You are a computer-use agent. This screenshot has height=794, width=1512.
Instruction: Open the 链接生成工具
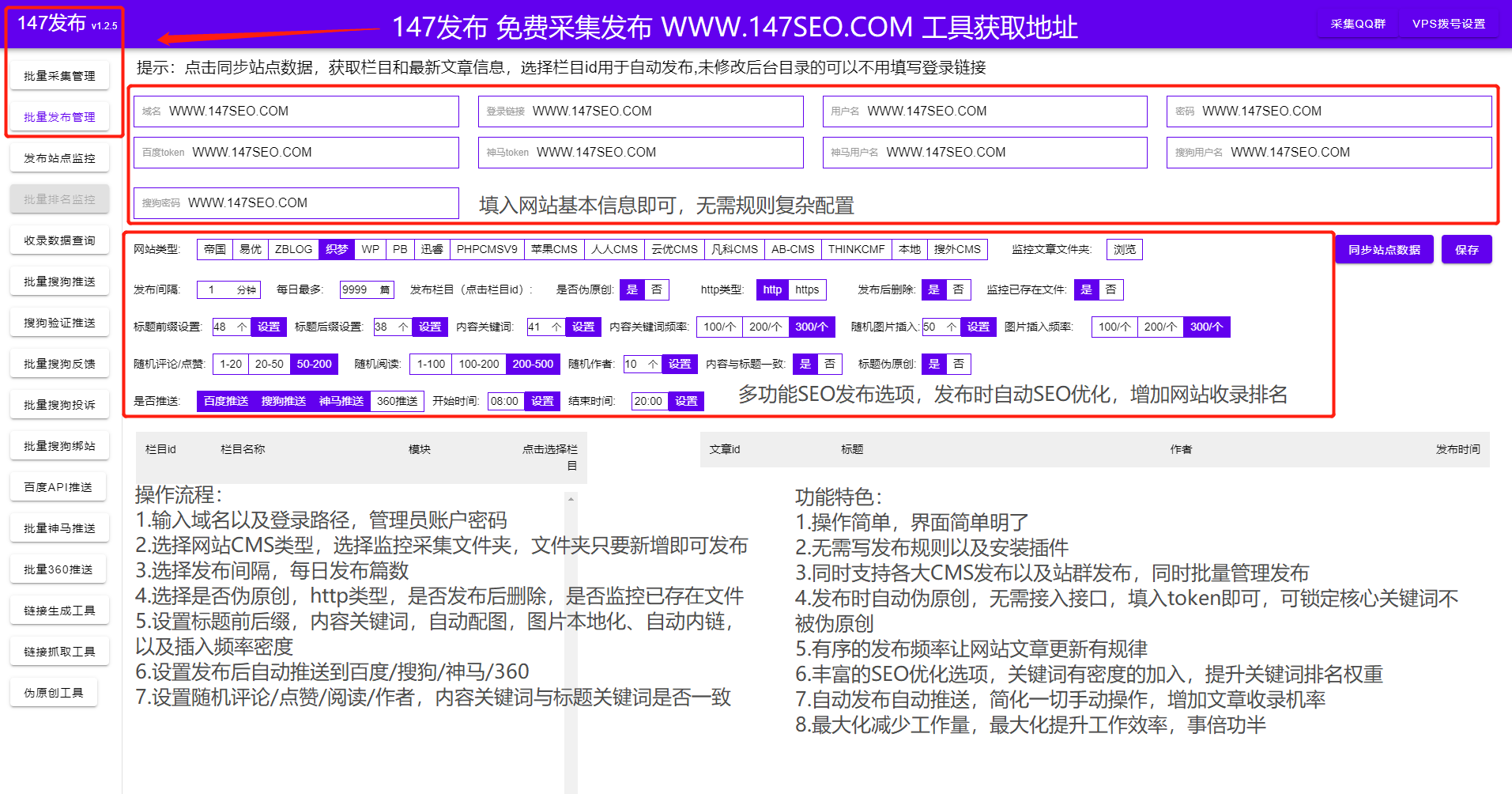tap(58, 610)
